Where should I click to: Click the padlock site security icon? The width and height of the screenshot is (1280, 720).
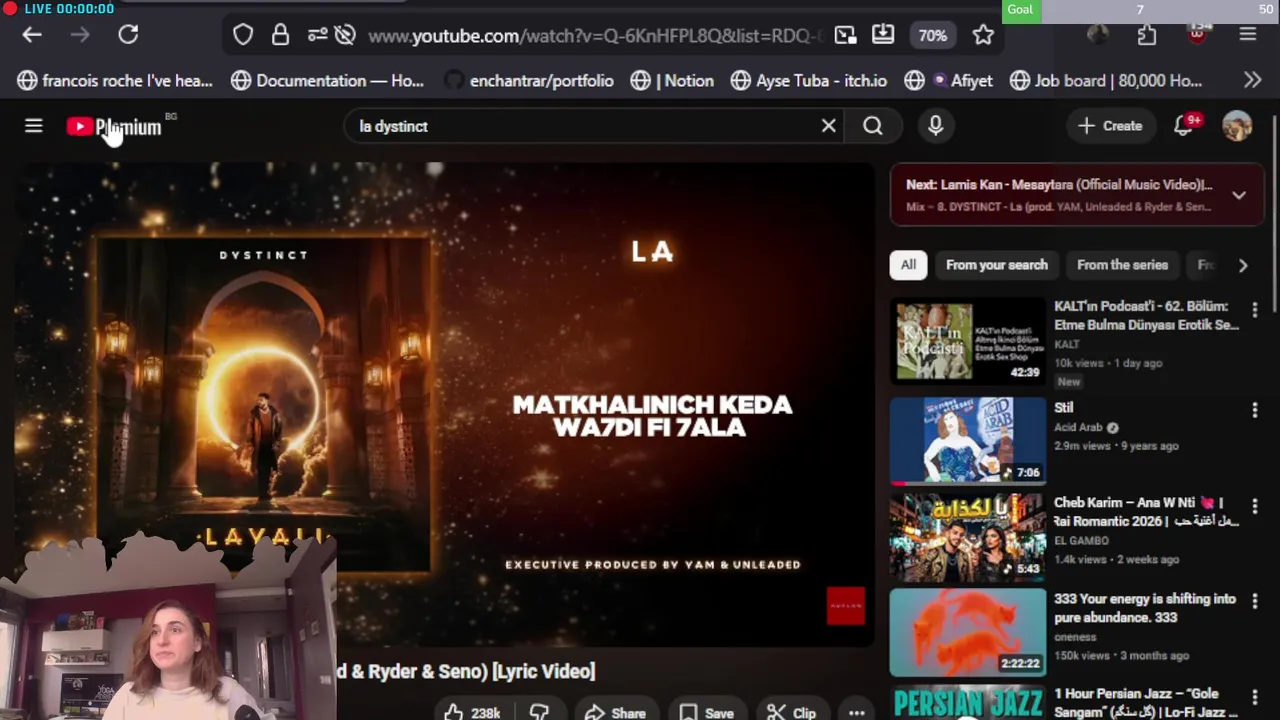coord(280,35)
